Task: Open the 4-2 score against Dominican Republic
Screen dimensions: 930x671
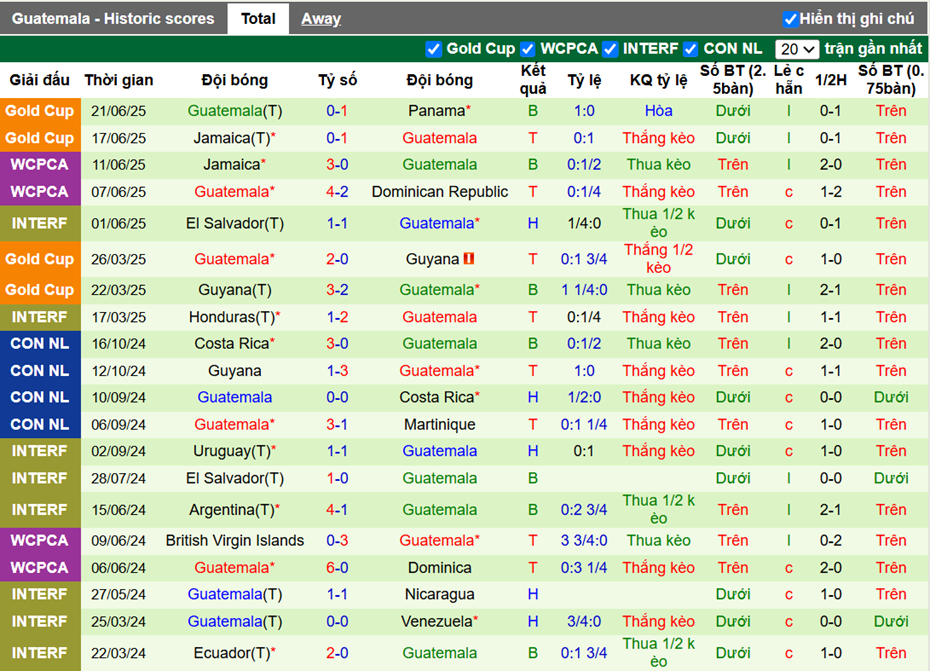Action: [337, 192]
